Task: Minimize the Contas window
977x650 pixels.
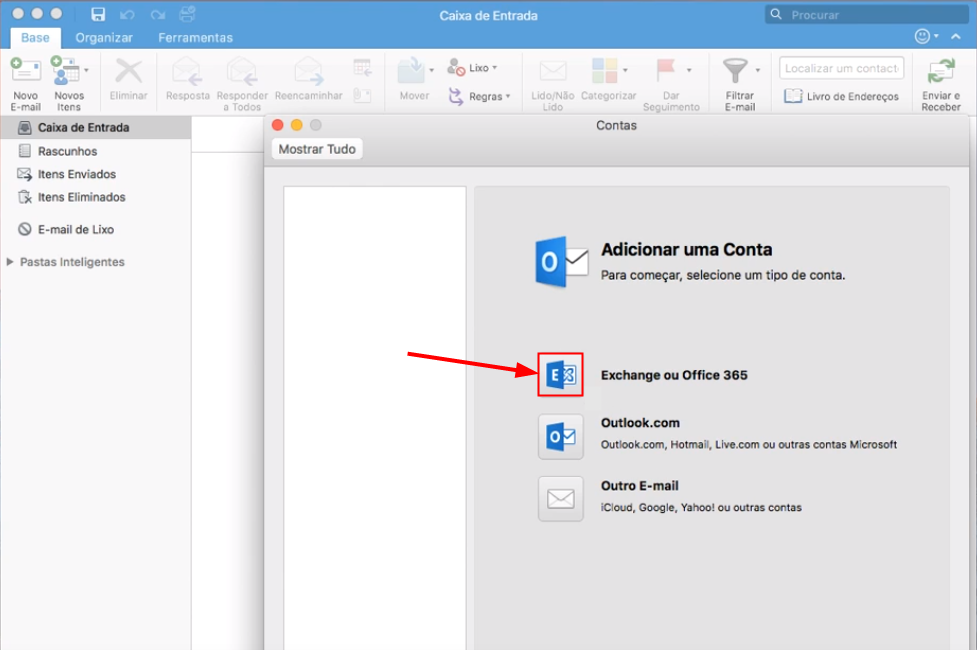Action: [297, 125]
